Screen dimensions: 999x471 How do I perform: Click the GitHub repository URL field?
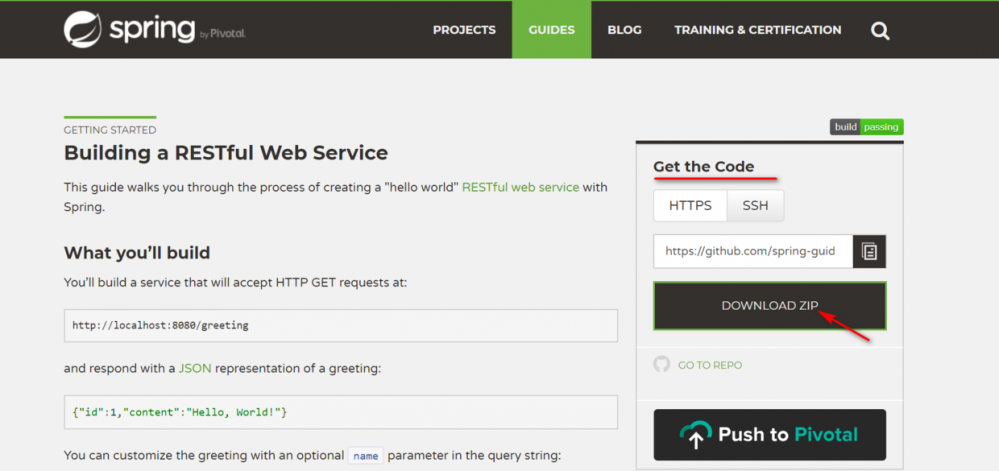pyautogui.click(x=753, y=252)
